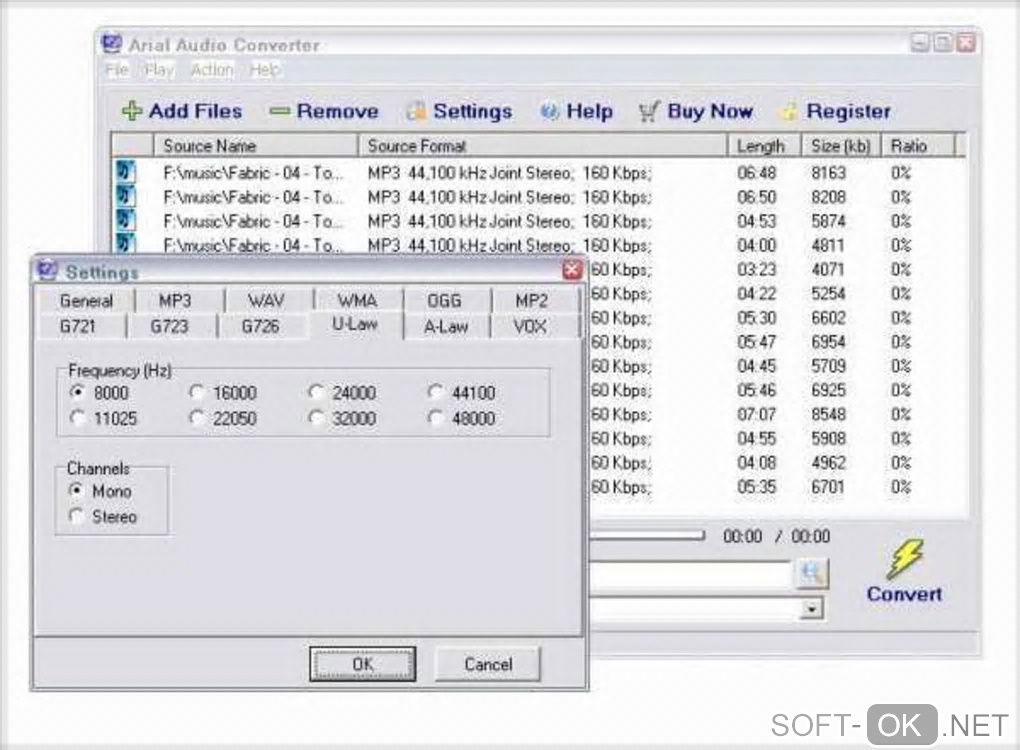Open the U-Law tab
The image size is (1020, 750).
[355, 324]
